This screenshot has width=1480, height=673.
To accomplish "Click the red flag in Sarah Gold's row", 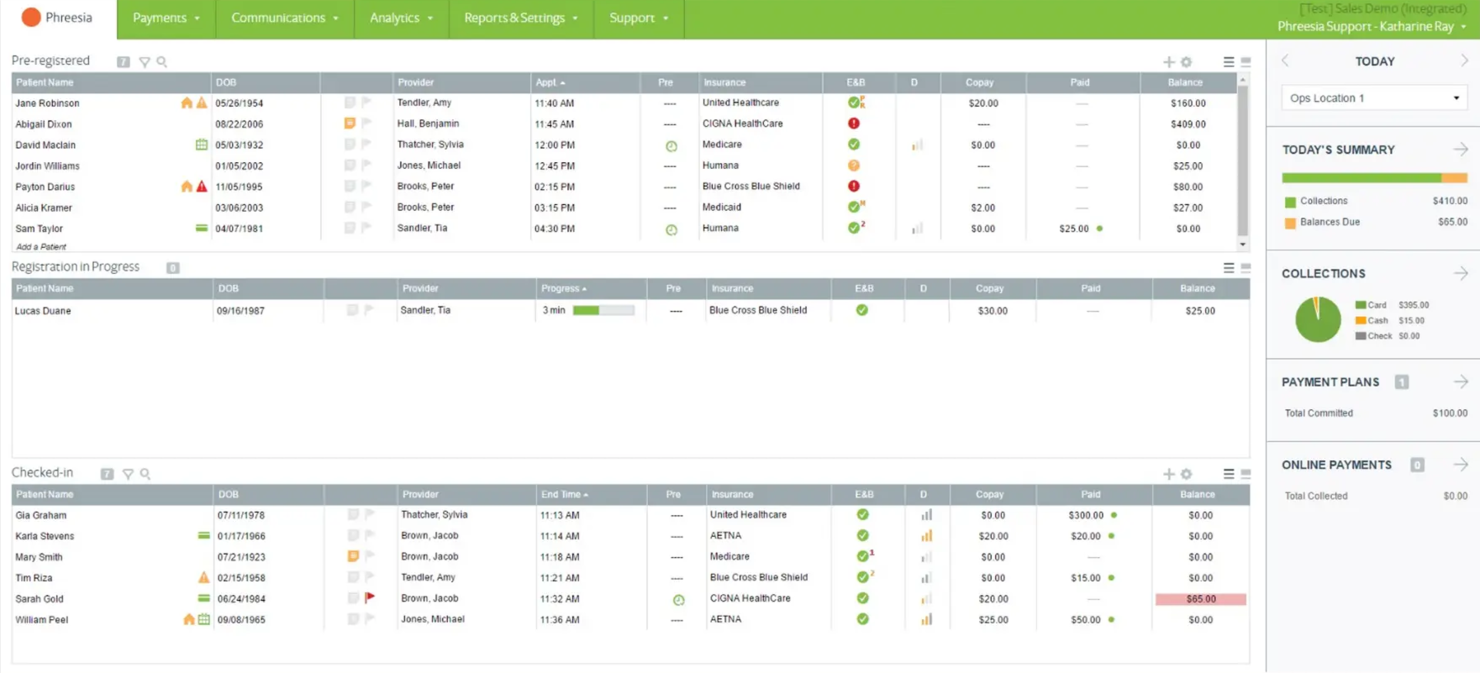I will [370, 598].
